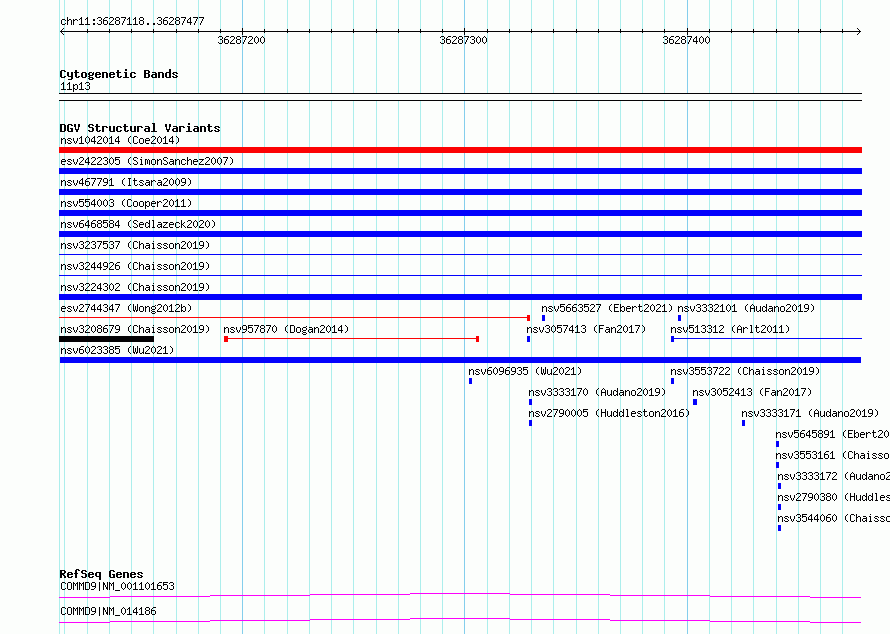Open variant label nsv3052413 (Fan2017)
Image resolution: width=890 pixels, height=634 pixels.
752,392
